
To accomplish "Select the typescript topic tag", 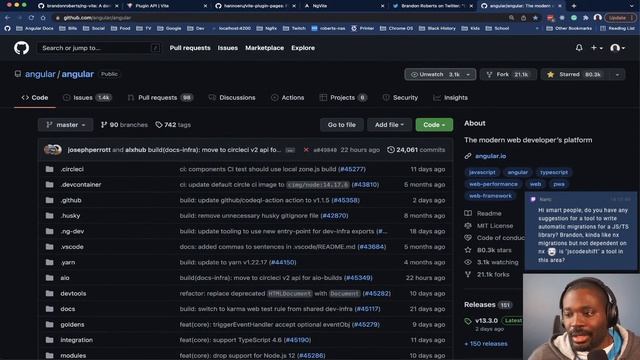I will coord(553,172).
